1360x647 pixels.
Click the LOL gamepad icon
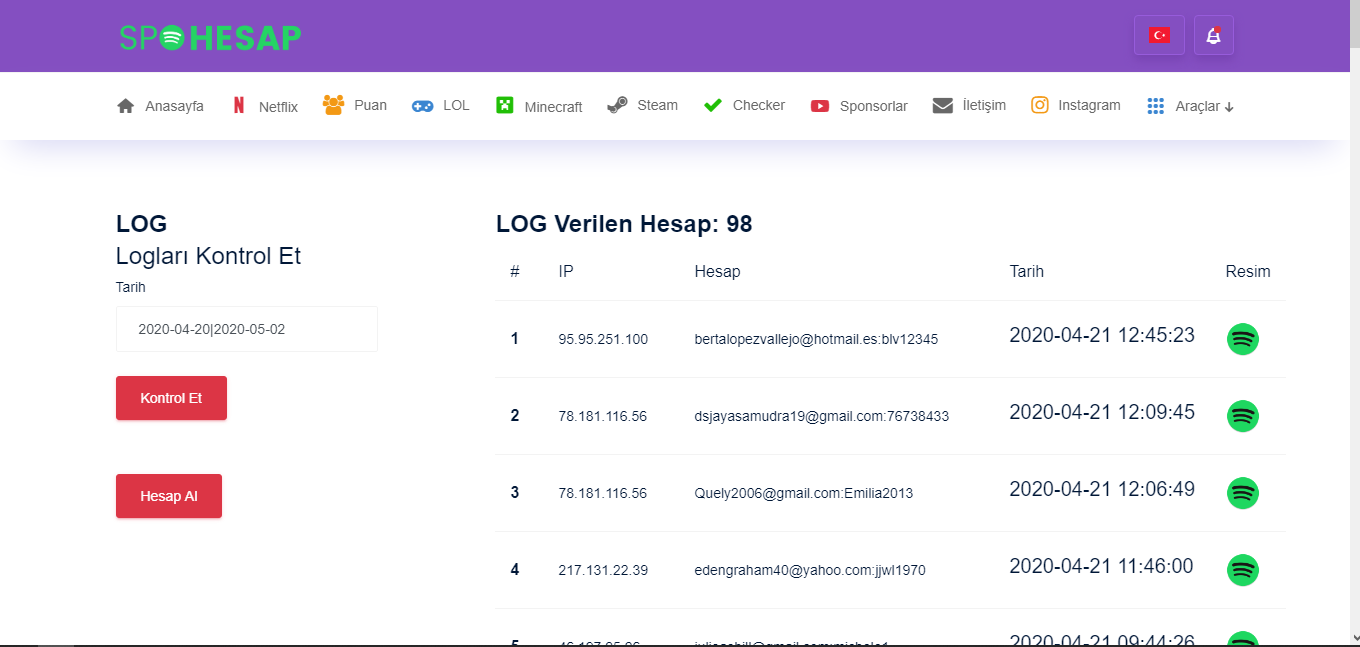point(423,105)
